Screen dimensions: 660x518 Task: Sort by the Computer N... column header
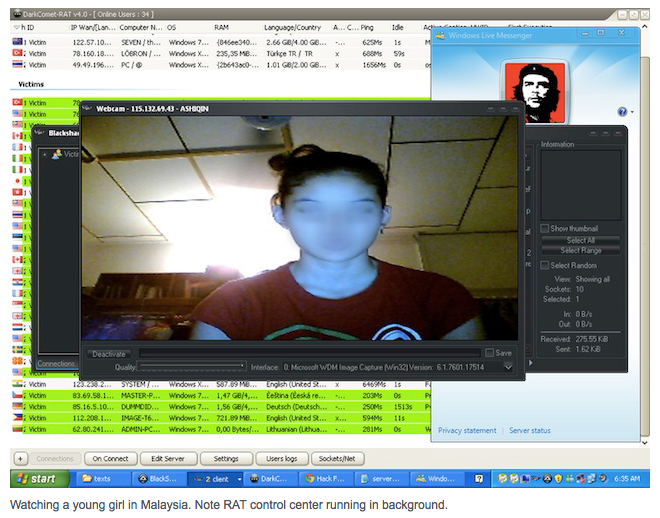tap(141, 27)
